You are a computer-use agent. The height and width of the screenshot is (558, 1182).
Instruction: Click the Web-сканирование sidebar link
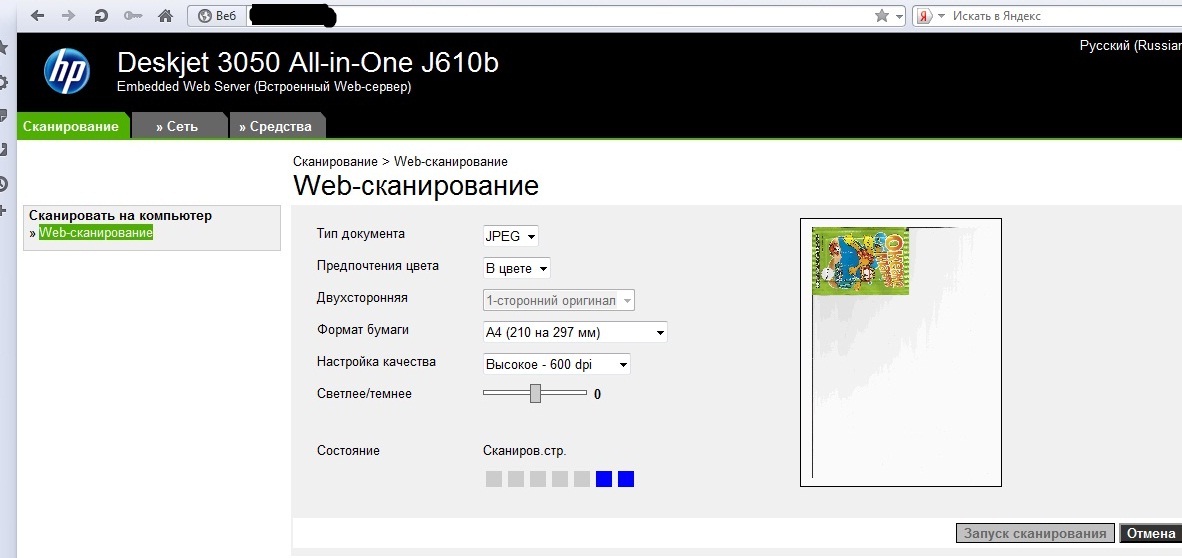pyautogui.click(x=96, y=233)
